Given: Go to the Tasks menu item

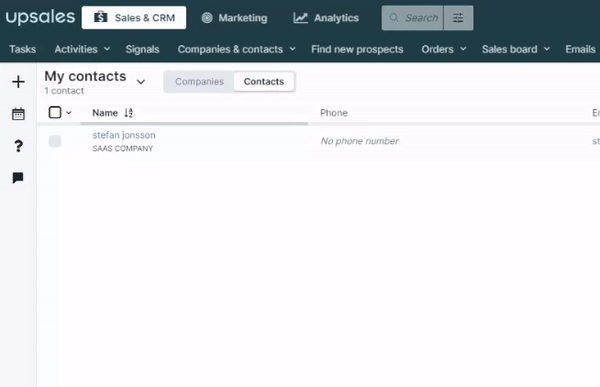Looking at the screenshot, I should 23,49.
